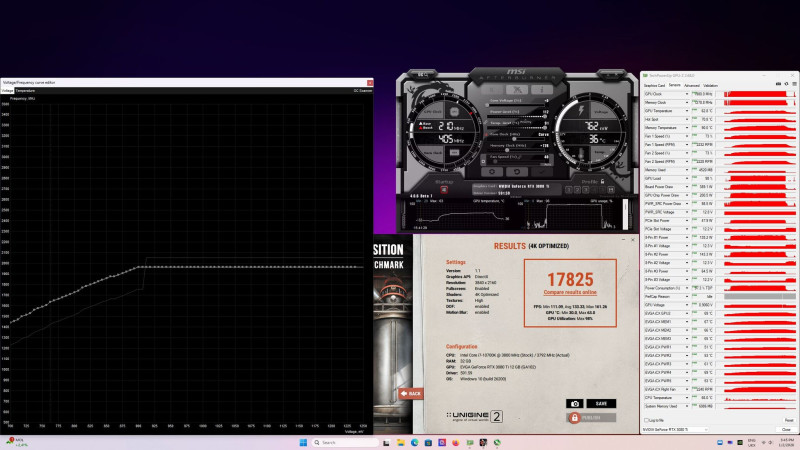Click OC Scanner in curve editor
The image size is (800, 450).
coord(363,91)
